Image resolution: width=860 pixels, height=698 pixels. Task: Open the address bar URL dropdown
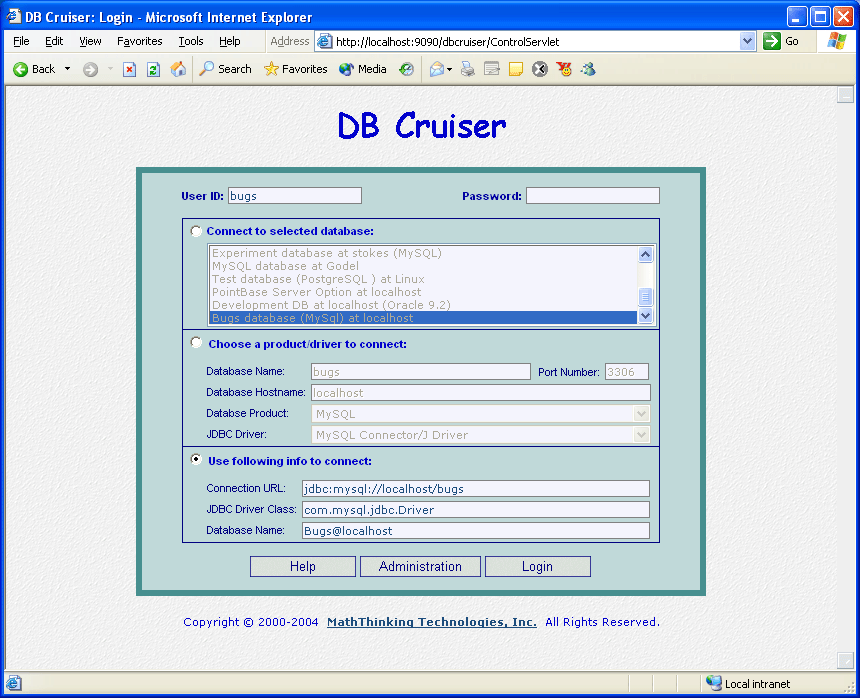[x=747, y=41]
